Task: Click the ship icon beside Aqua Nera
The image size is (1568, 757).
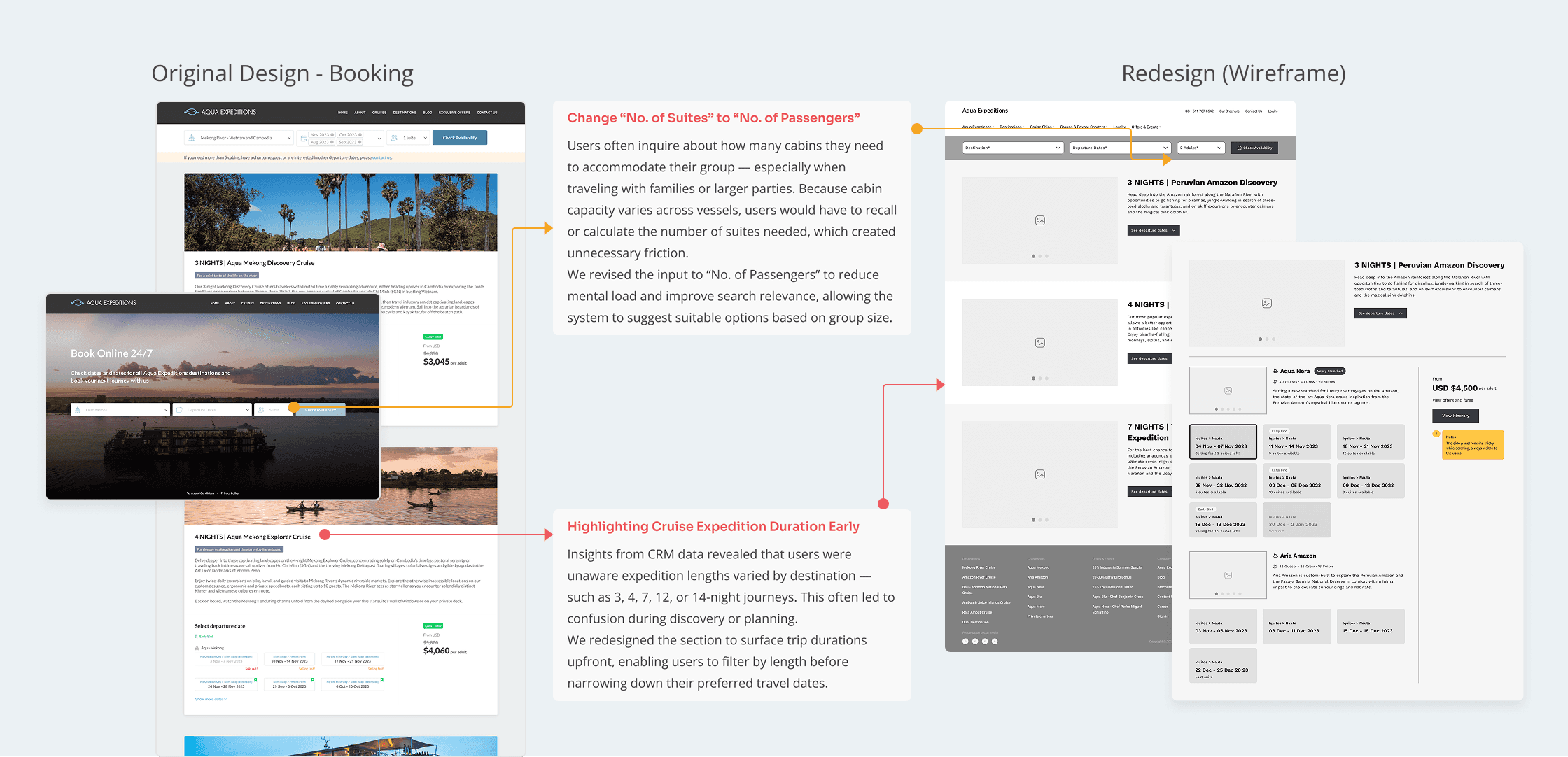Action: 1275,371
